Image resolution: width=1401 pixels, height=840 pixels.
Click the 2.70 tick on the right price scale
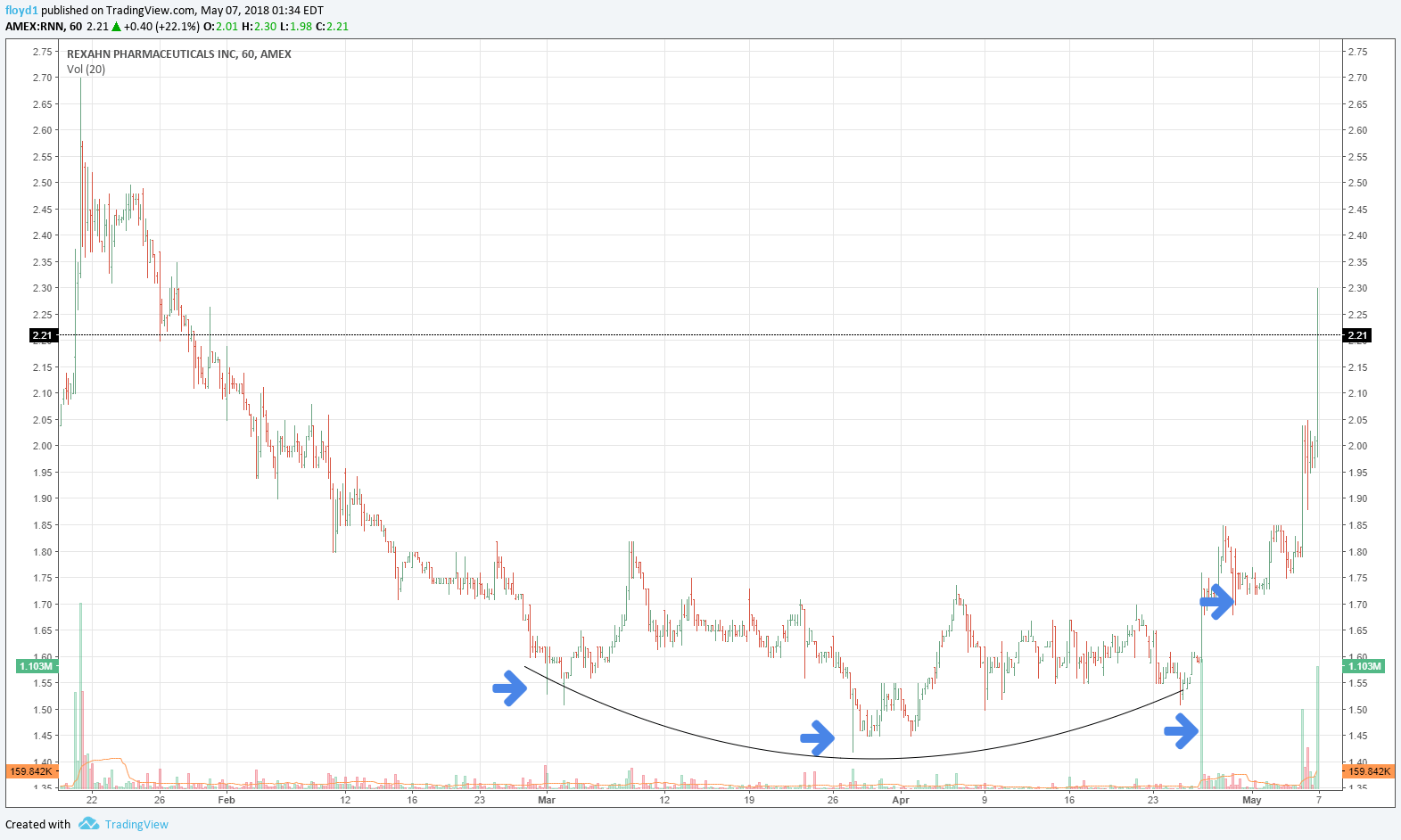coord(1357,78)
